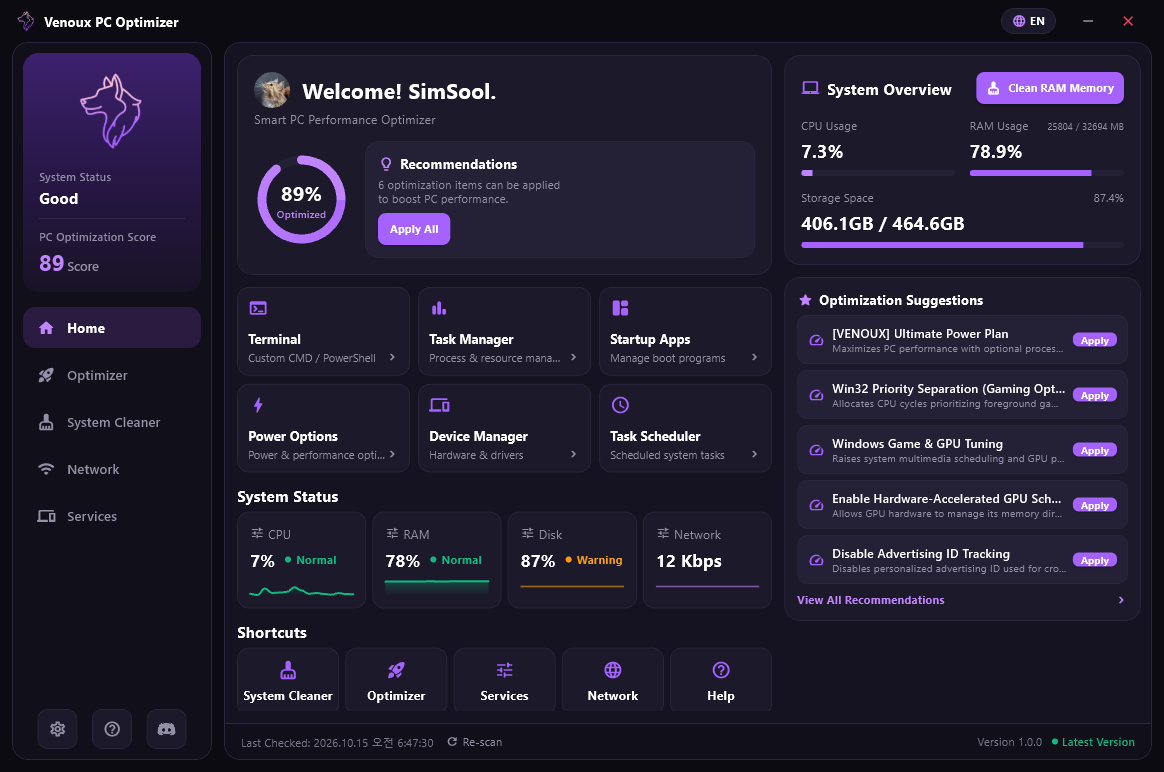Click the chevron beside View All Recommendations
The height and width of the screenshot is (772, 1164).
pyautogui.click(x=1121, y=600)
